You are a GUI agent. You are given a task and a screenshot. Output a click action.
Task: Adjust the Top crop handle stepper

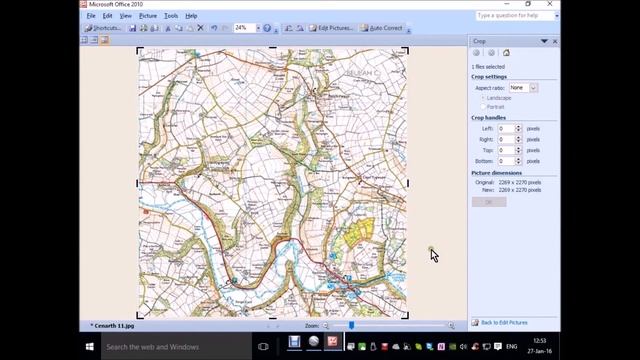click(x=518, y=150)
